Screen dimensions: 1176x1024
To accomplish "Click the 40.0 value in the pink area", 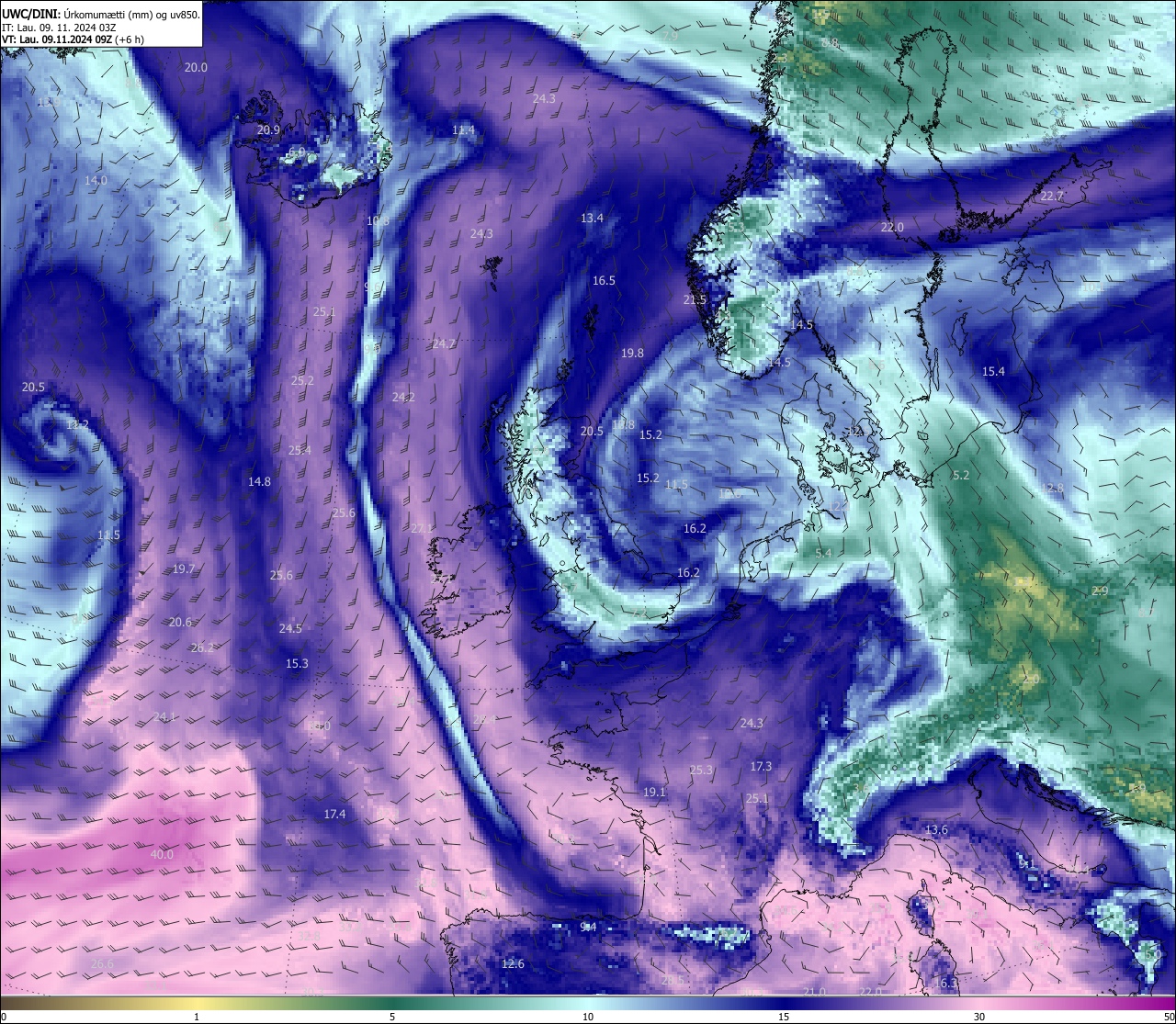I will [x=162, y=855].
